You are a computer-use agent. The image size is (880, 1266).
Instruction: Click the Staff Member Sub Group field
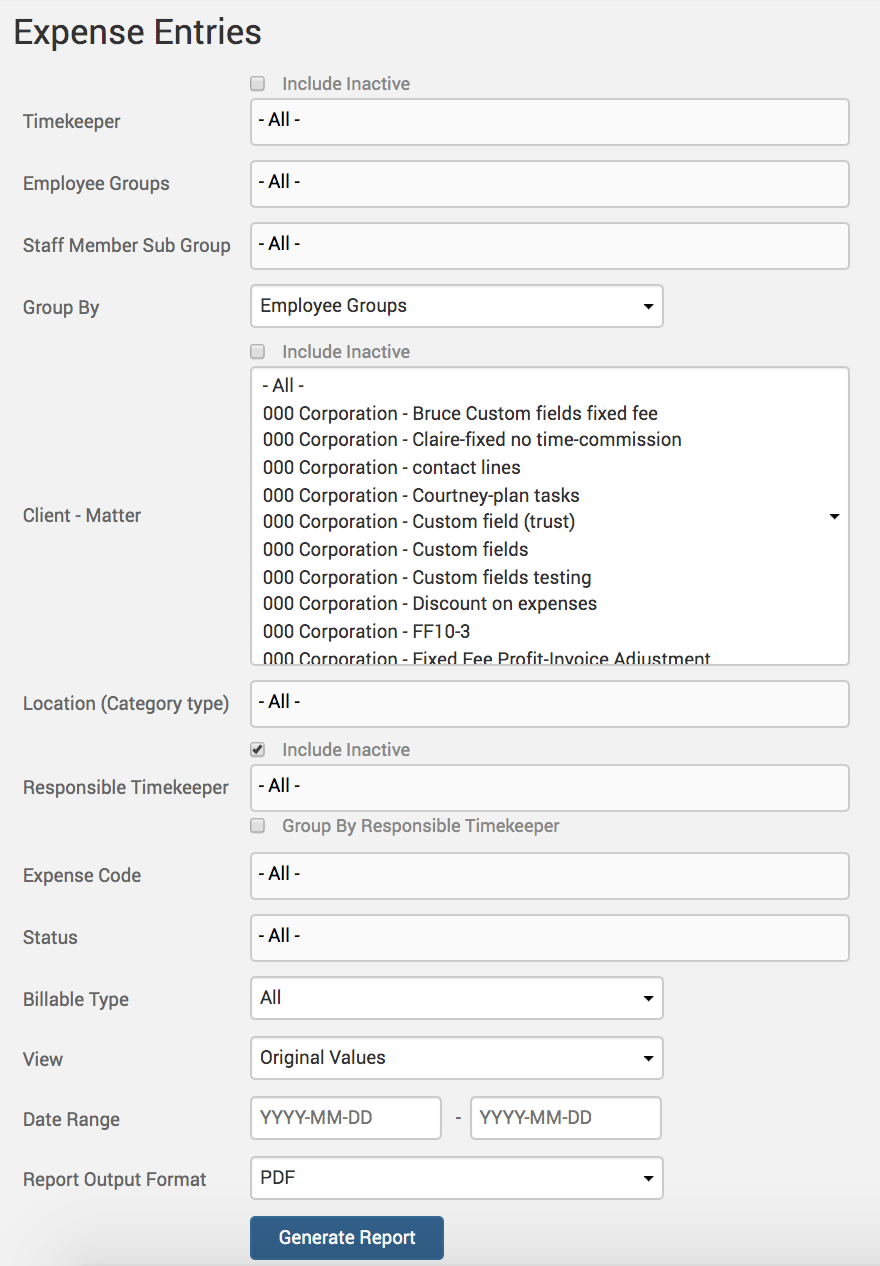[x=549, y=246]
